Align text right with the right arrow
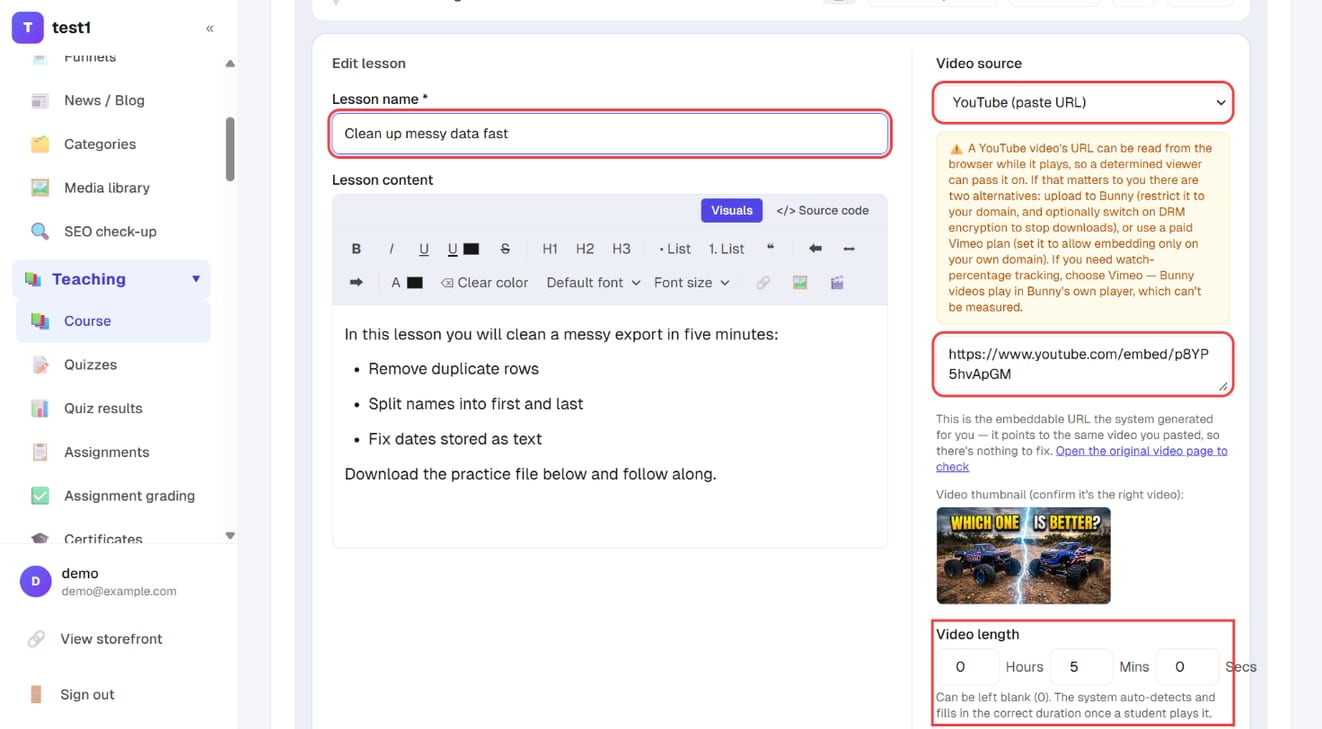This screenshot has height=729, width=1322. point(356,283)
